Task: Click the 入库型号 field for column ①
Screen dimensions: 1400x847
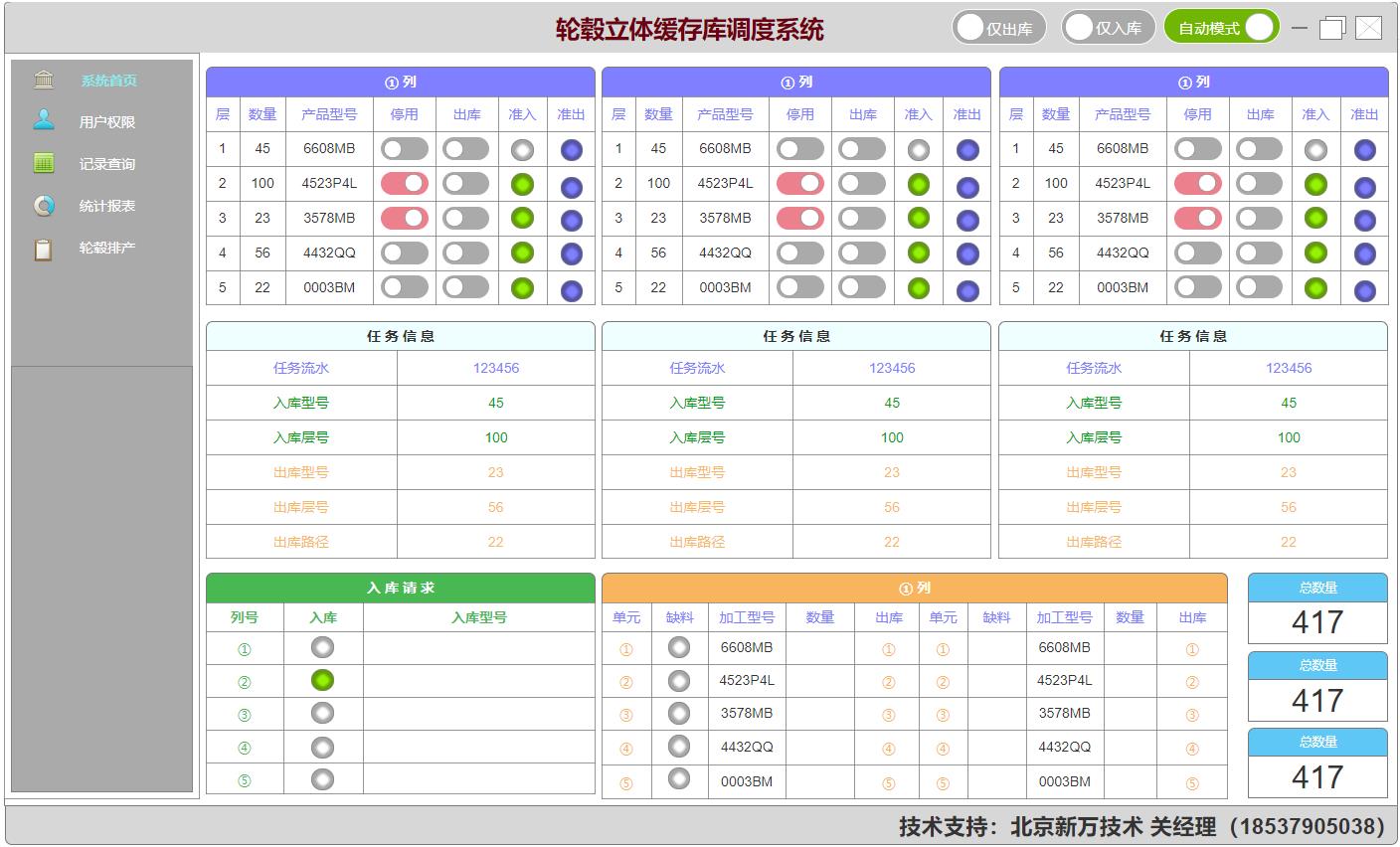Action: (x=479, y=649)
